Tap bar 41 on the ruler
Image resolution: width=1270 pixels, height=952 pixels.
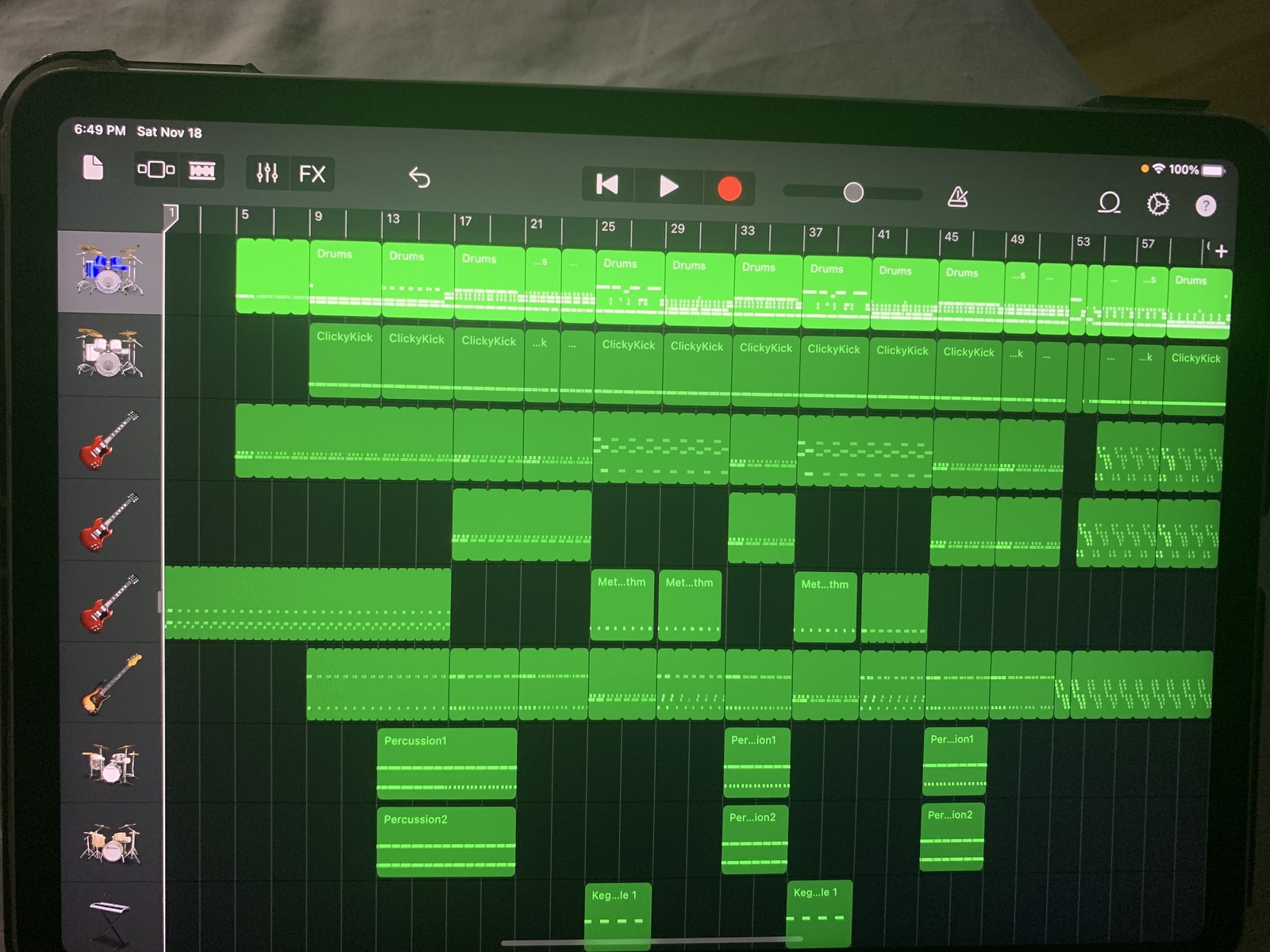pyautogui.click(x=883, y=235)
